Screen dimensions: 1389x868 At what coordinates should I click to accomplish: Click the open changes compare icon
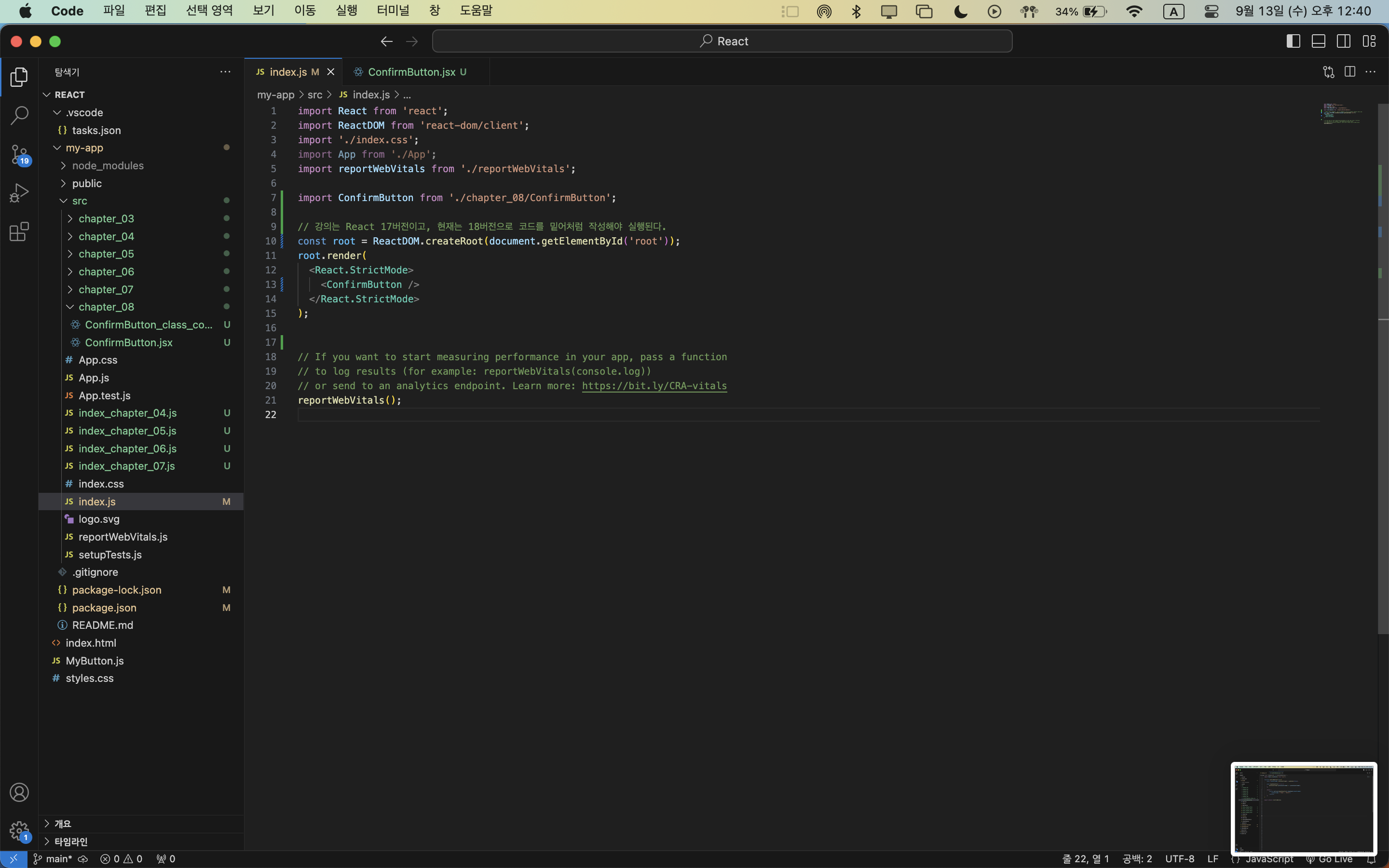pos(1328,72)
